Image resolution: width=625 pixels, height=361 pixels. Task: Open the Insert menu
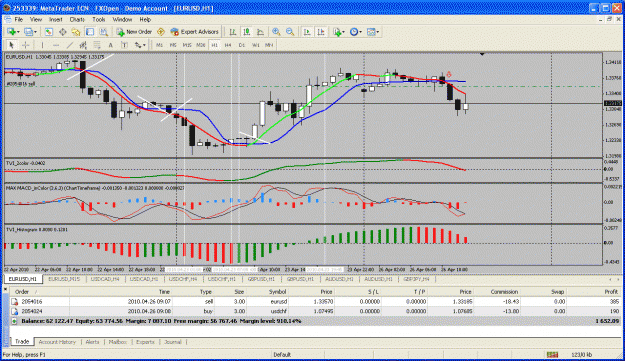pos(56,19)
